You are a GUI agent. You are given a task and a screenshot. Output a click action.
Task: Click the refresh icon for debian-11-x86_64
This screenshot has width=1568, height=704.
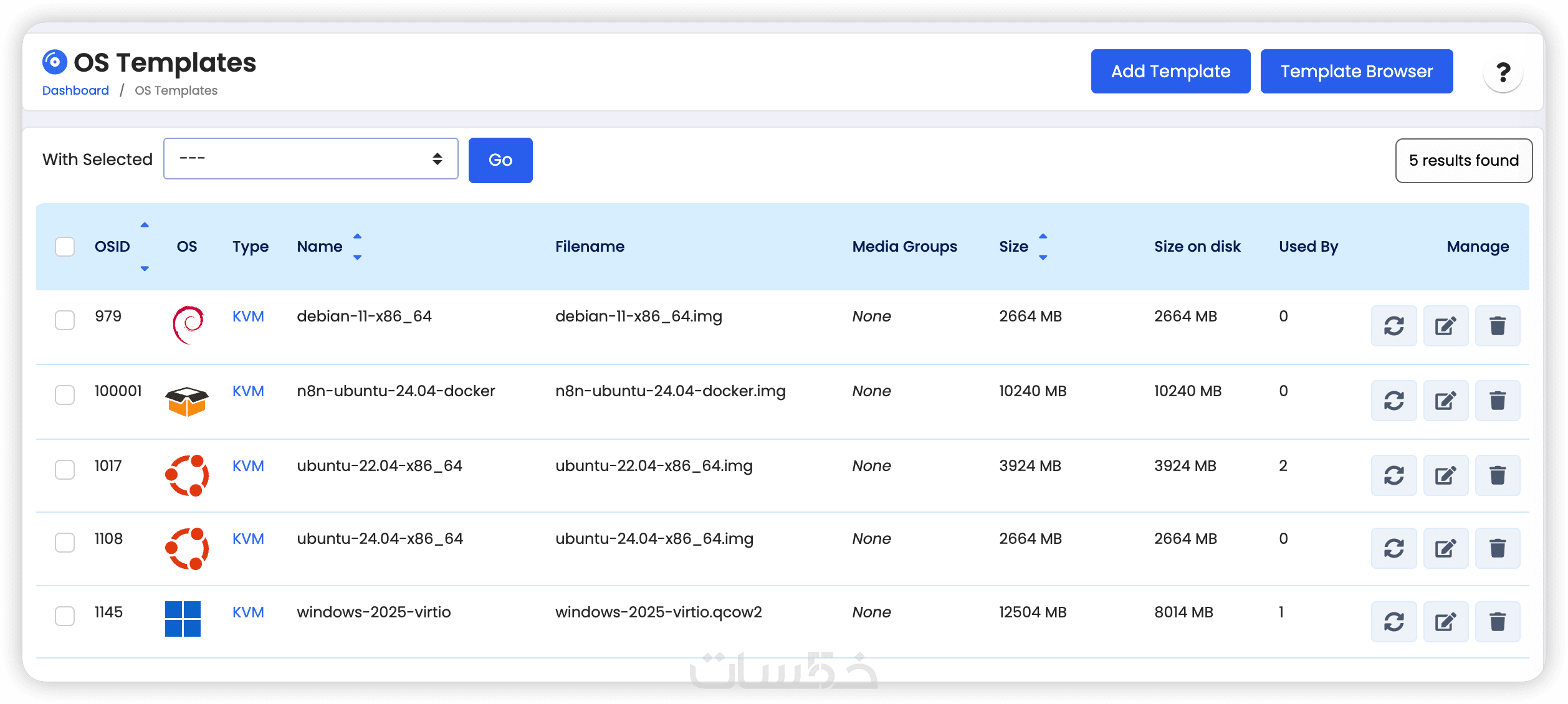[1394, 326]
